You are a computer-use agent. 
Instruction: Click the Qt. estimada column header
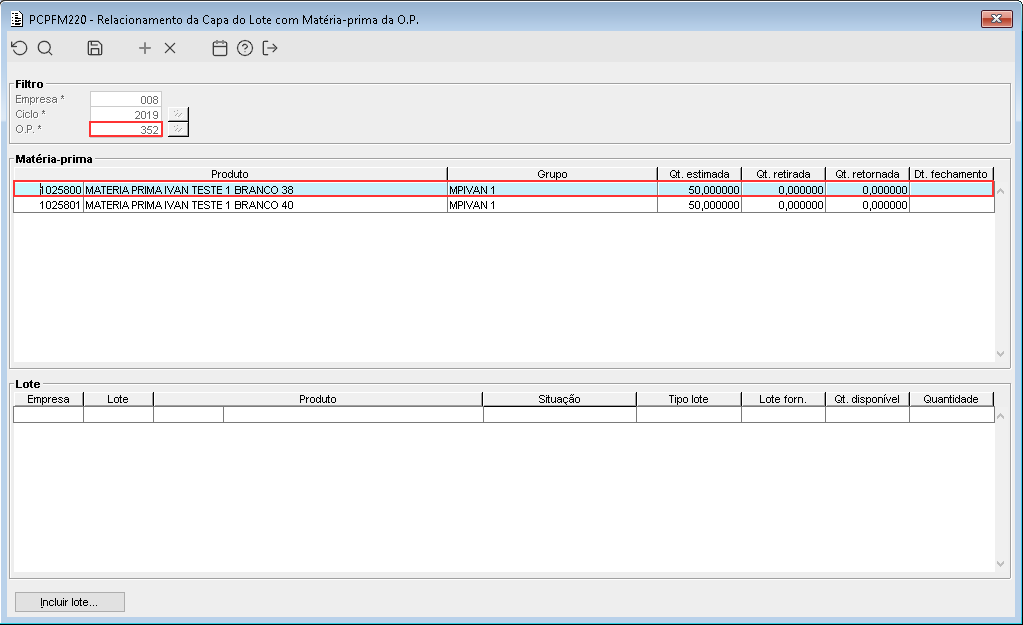(699, 174)
